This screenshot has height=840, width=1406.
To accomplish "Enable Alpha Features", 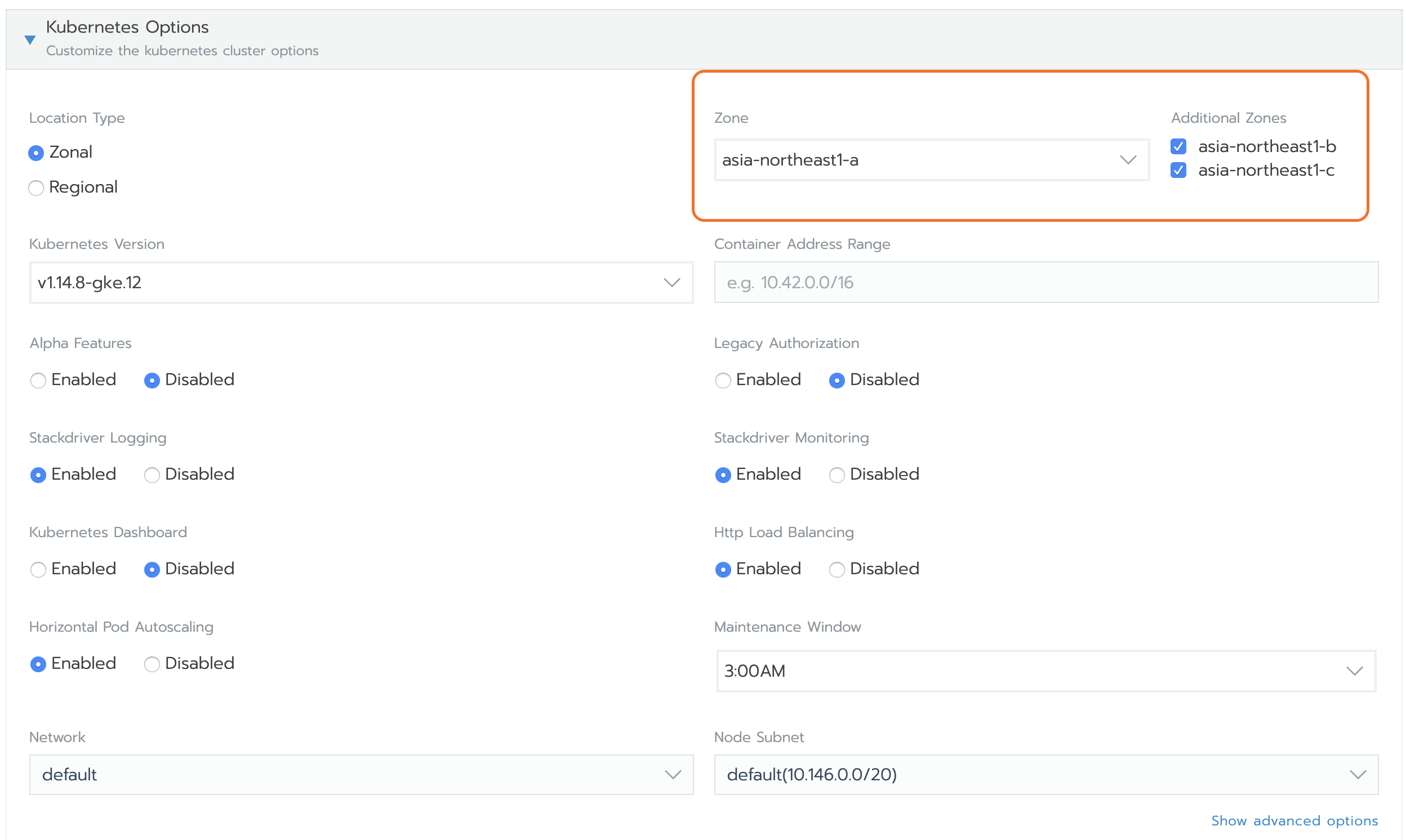I will point(38,381).
